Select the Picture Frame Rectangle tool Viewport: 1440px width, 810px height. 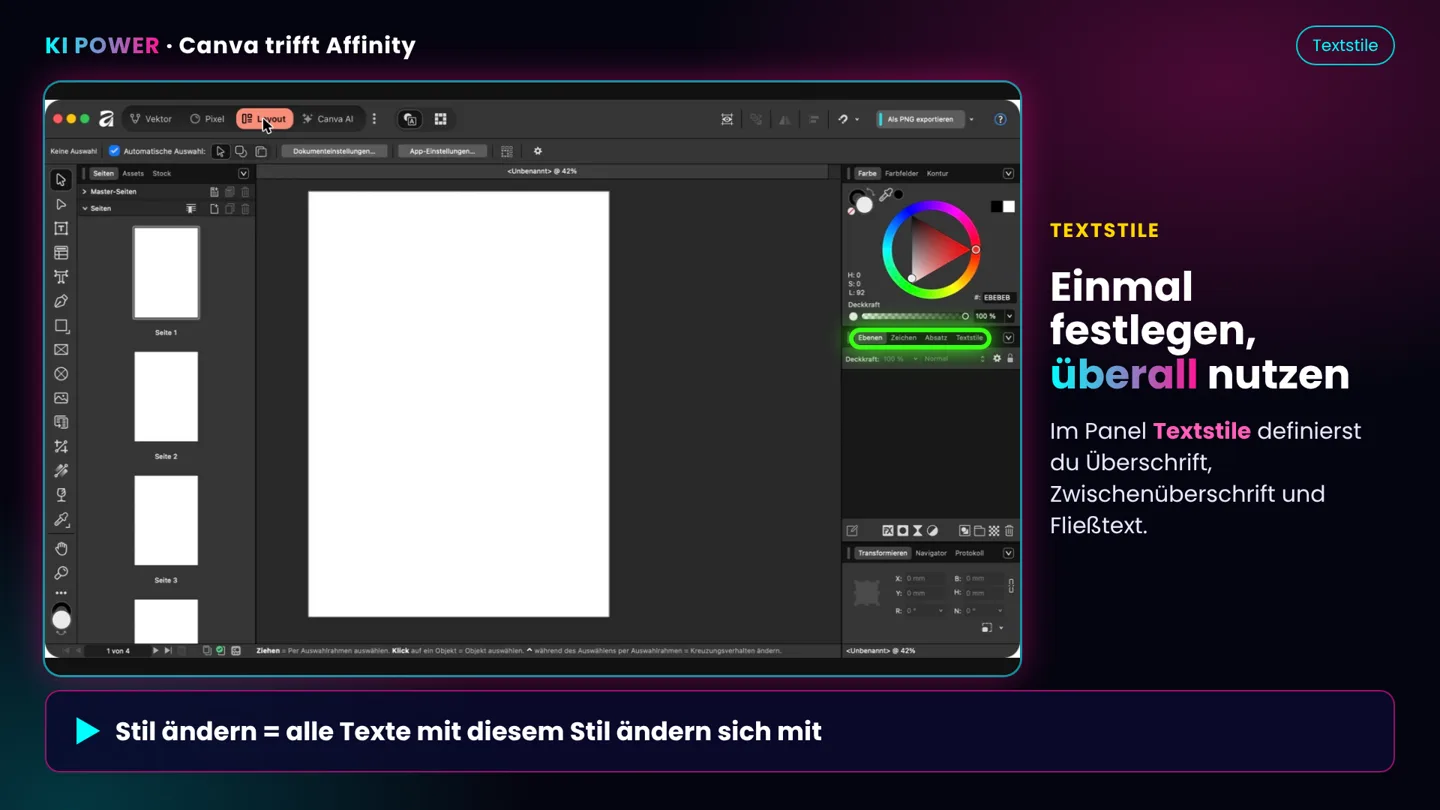[x=61, y=350]
